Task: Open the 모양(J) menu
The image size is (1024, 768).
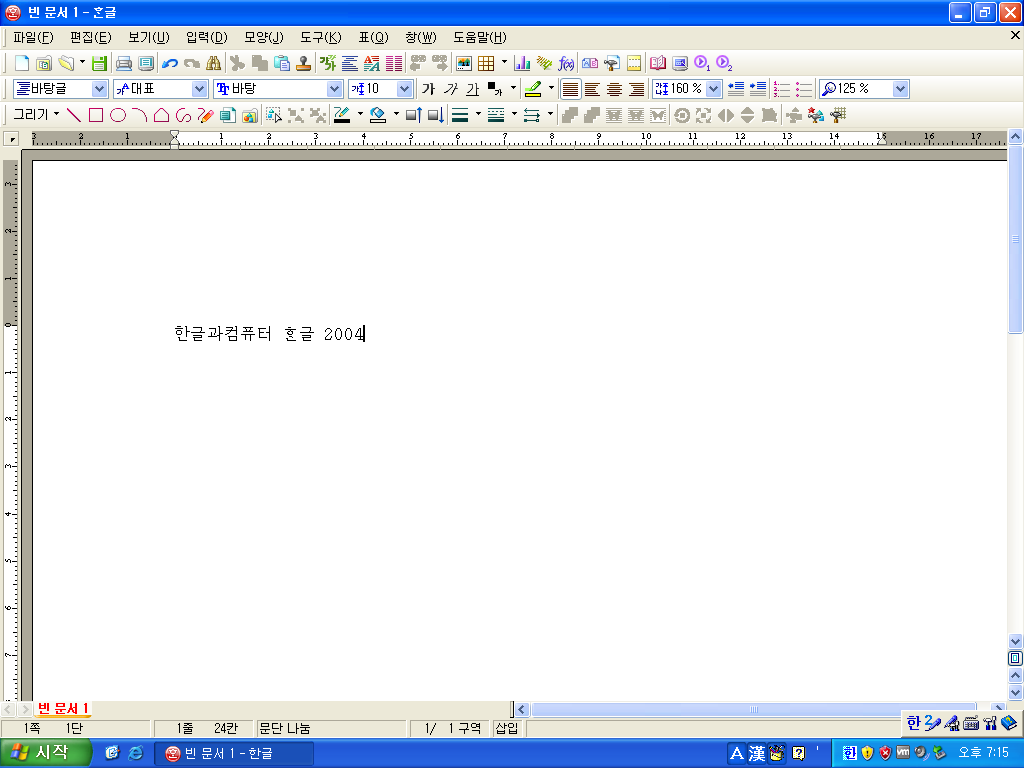Action: 264,37
